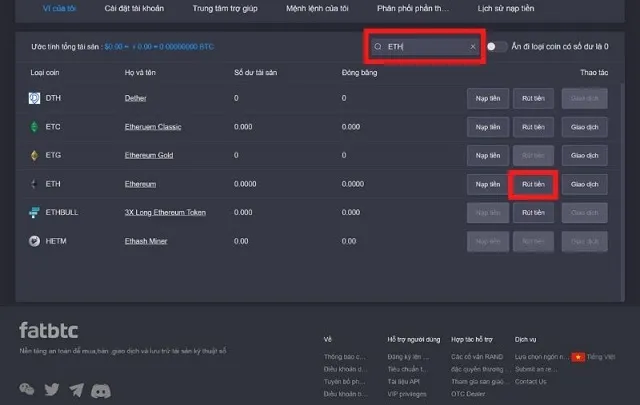Open the Discord icon in footer

[100, 389]
